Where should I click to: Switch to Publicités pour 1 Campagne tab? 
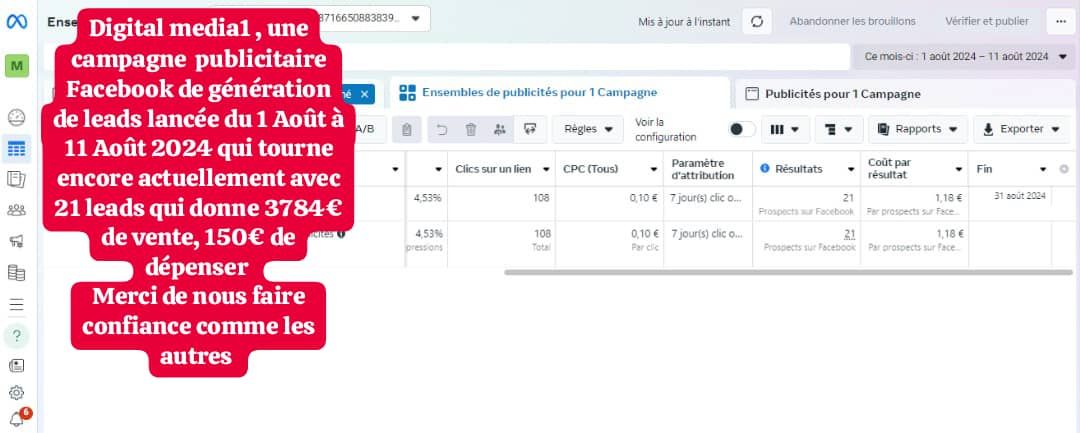pos(905,94)
